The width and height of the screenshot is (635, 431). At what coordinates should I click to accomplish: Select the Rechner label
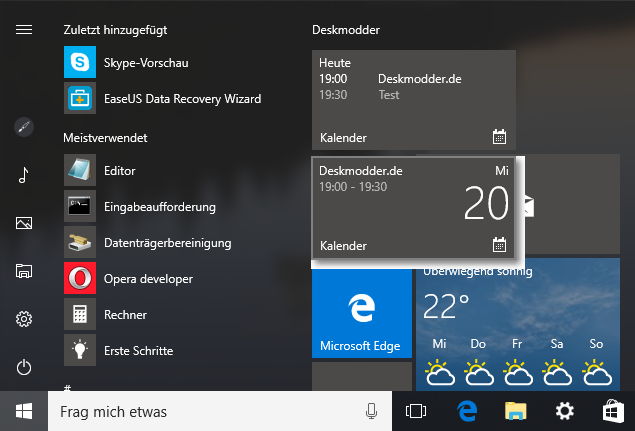click(125, 315)
